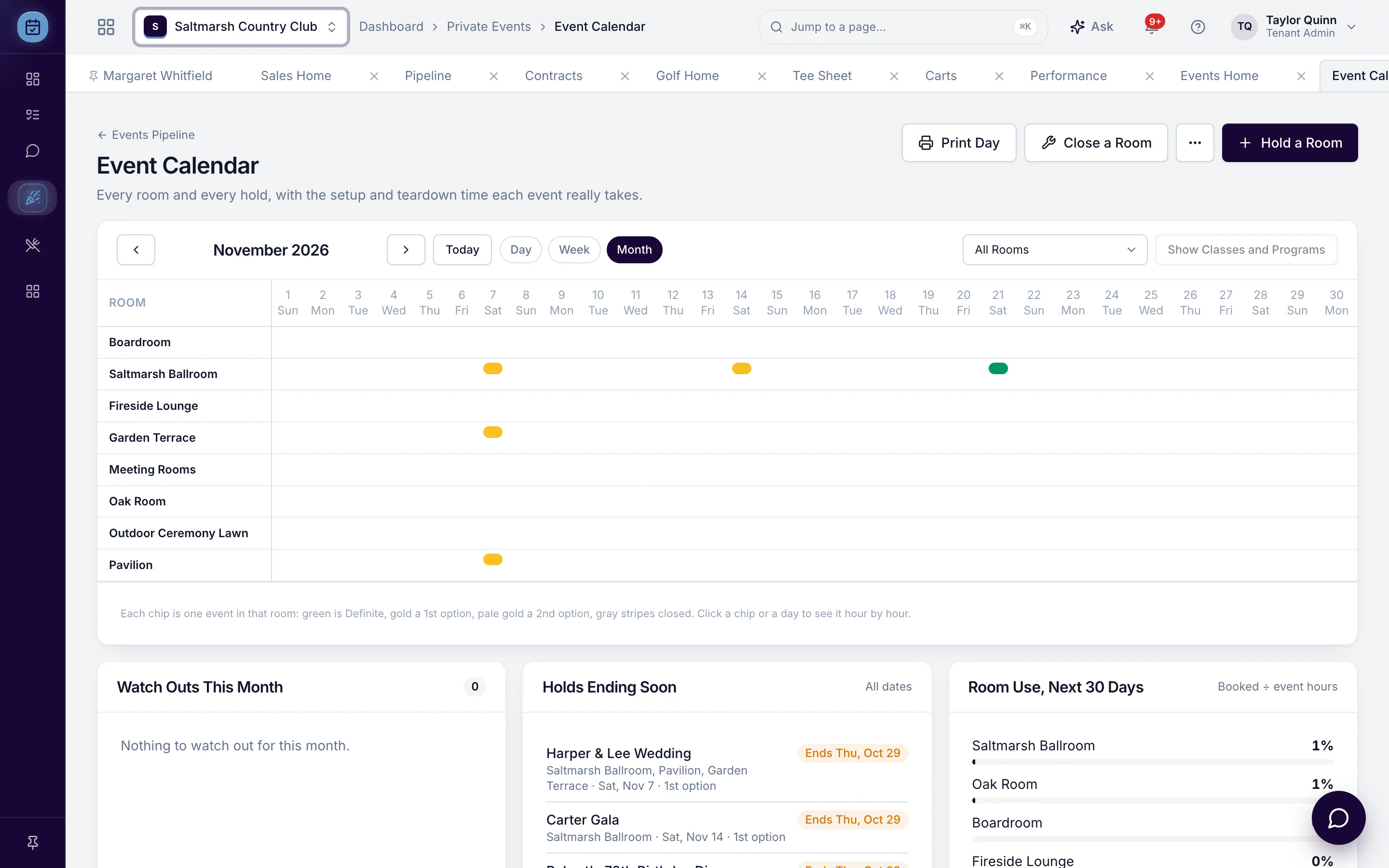Expand the Saltmarsh Country Club switcher
The height and width of the screenshot is (868, 1389).
click(241, 27)
